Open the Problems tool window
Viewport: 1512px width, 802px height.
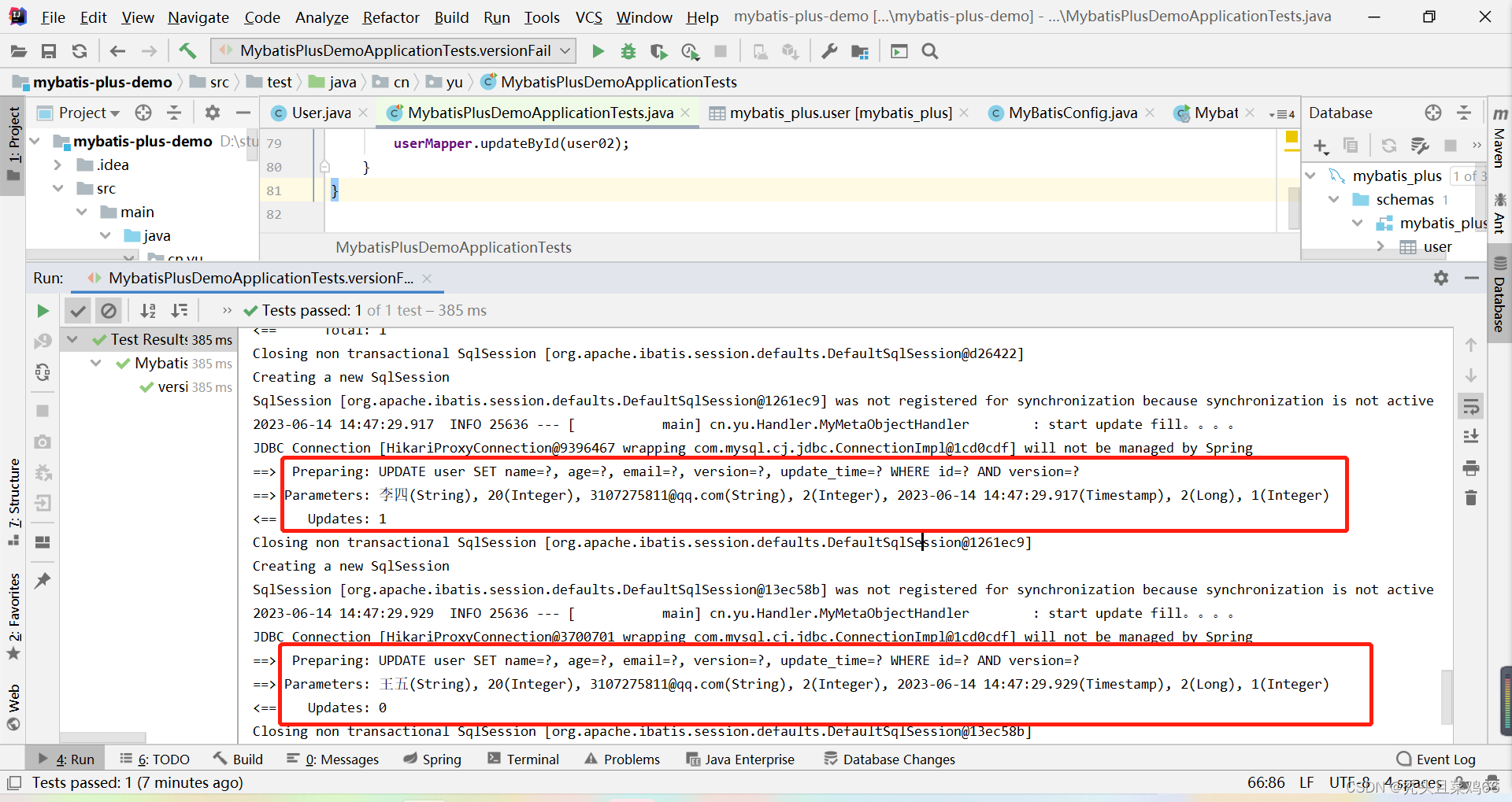[622, 759]
